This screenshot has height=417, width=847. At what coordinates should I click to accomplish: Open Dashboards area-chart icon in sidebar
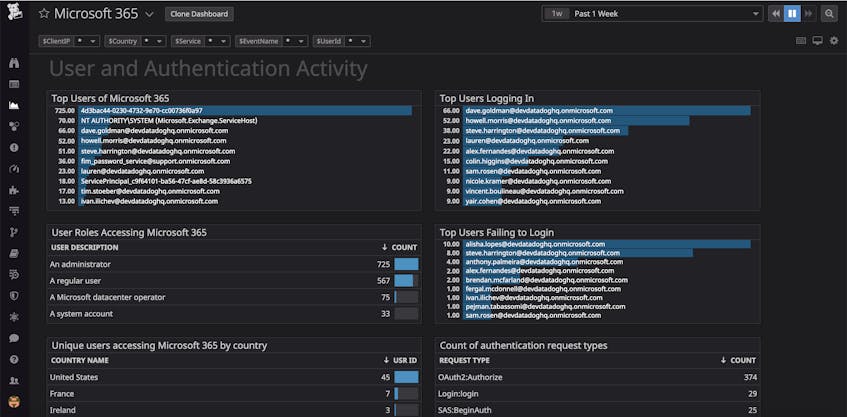click(15, 105)
